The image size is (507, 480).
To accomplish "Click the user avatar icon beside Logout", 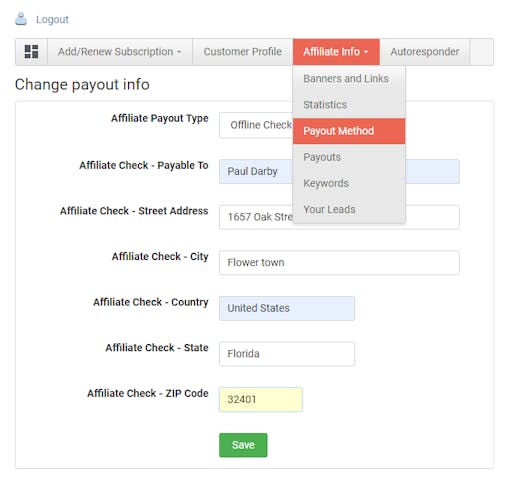I will point(21,19).
